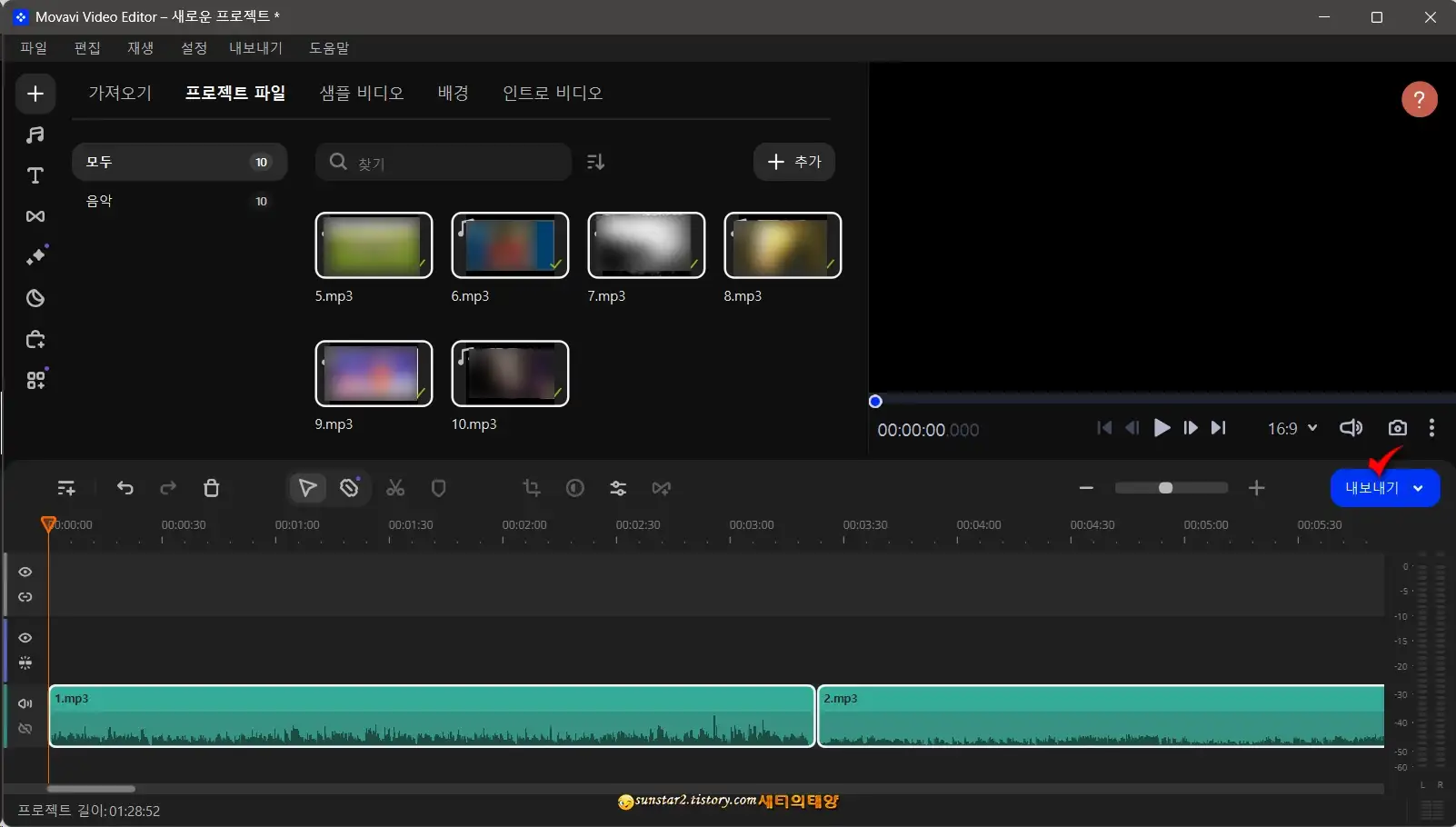
Task: Expand the export options dropdown arrow
Action: pyautogui.click(x=1419, y=487)
